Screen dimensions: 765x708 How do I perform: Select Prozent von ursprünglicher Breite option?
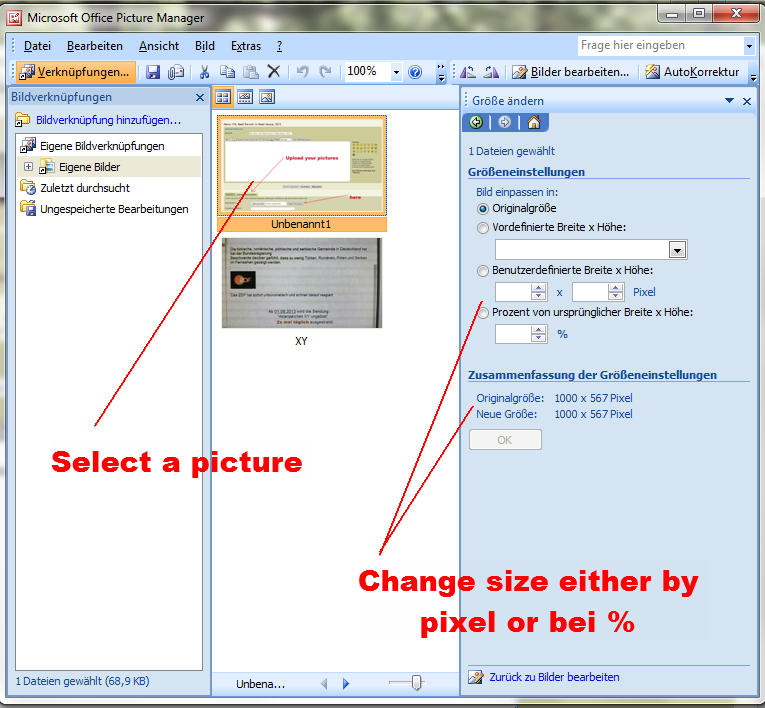pos(484,312)
